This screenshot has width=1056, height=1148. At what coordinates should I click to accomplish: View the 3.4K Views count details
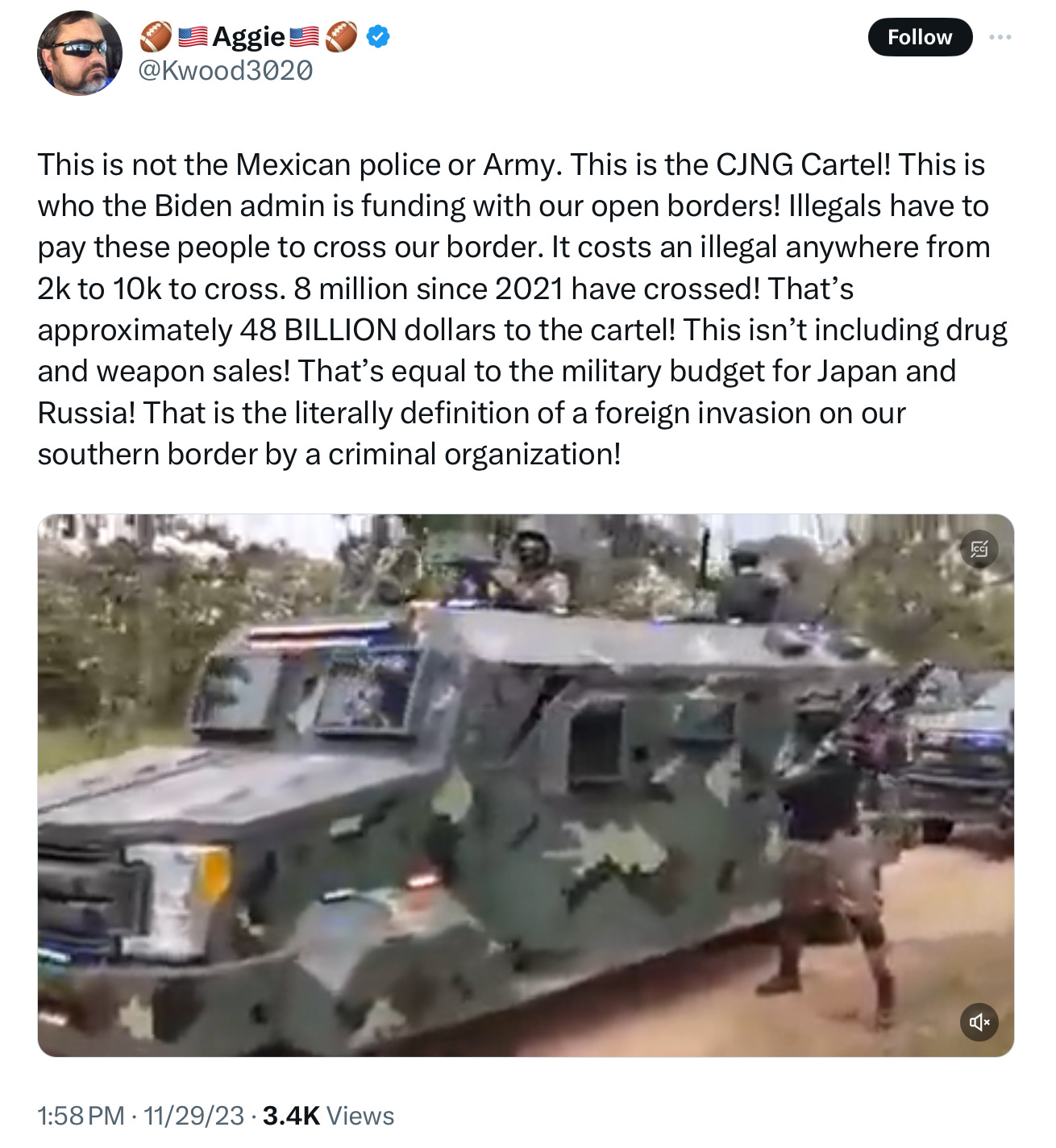tap(328, 1116)
